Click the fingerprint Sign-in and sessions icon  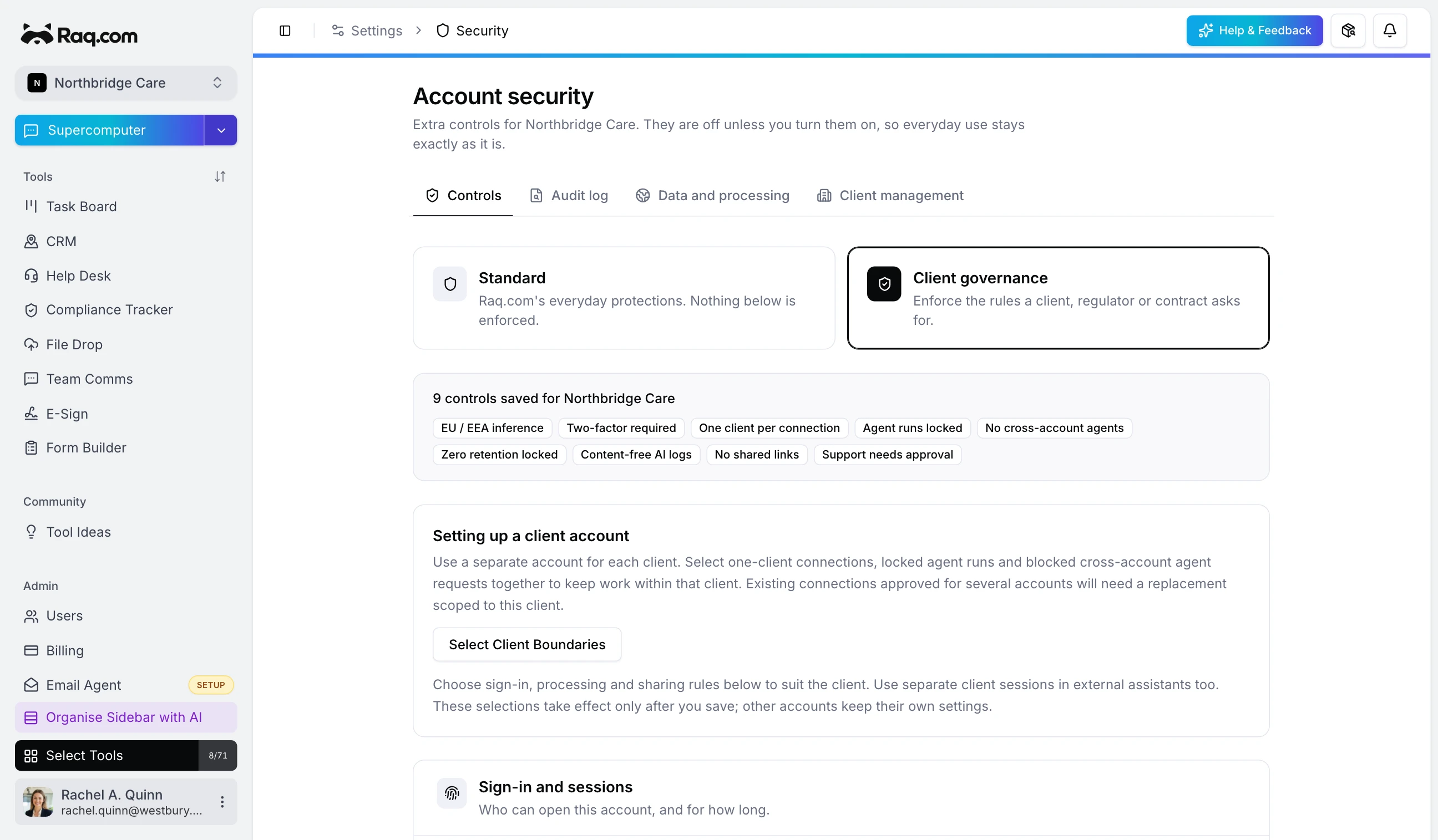(452, 793)
